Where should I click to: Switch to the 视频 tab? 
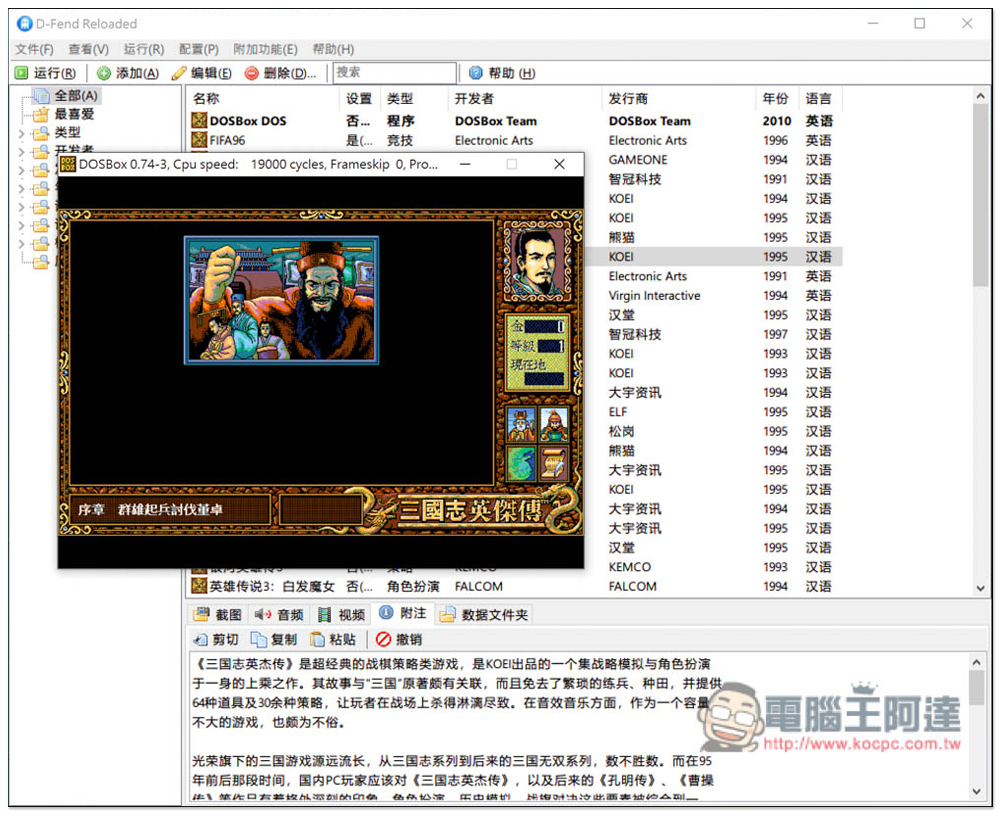pos(341,614)
